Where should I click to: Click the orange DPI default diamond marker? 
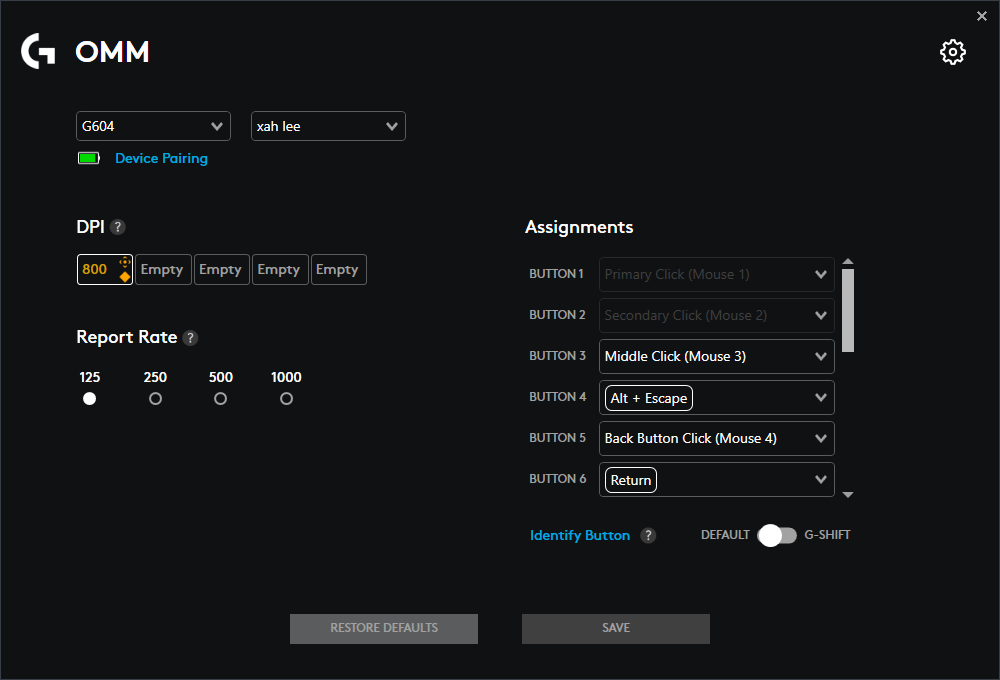125,277
